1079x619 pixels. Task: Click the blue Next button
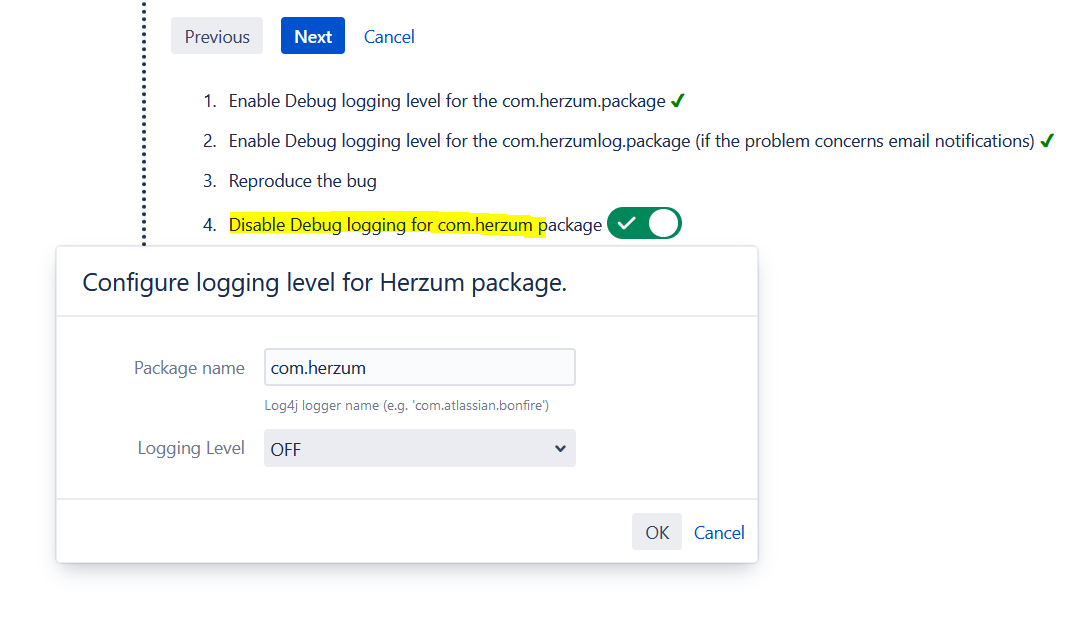tap(313, 37)
